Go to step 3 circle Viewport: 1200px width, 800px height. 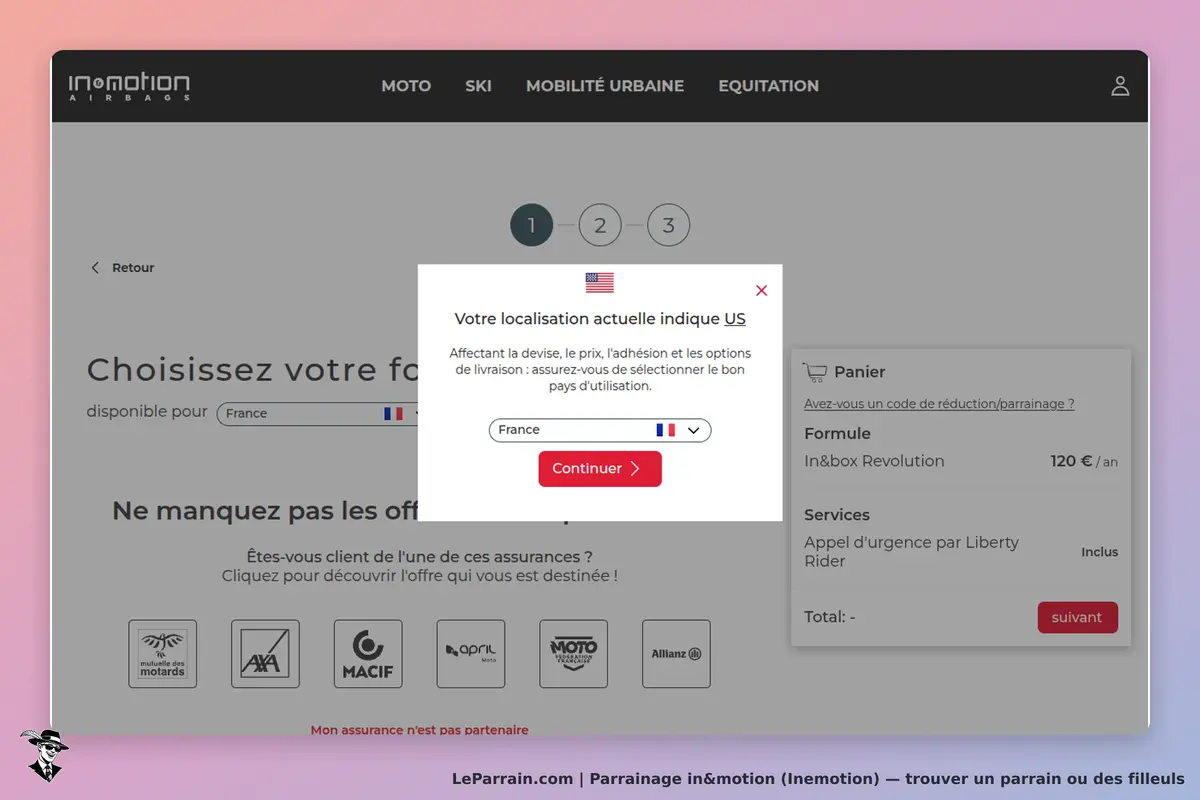tap(668, 225)
